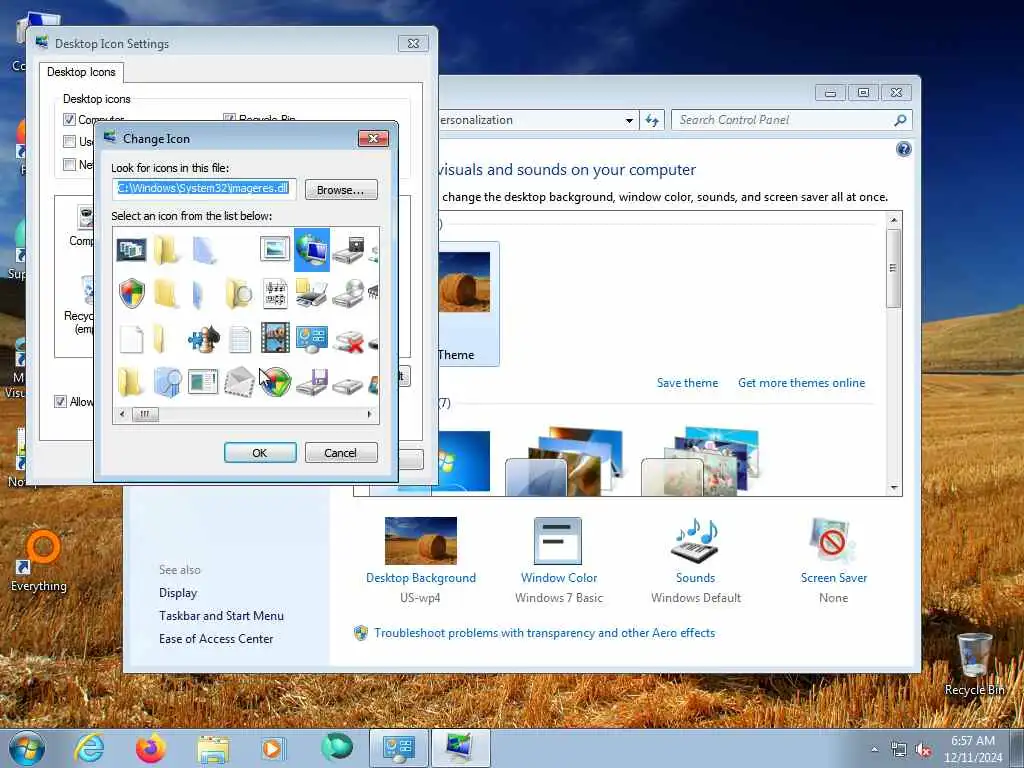Toggle the Computer desktop icon checkbox
Image resolution: width=1024 pixels, height=768 pixels.
click(x=69, y=120)
